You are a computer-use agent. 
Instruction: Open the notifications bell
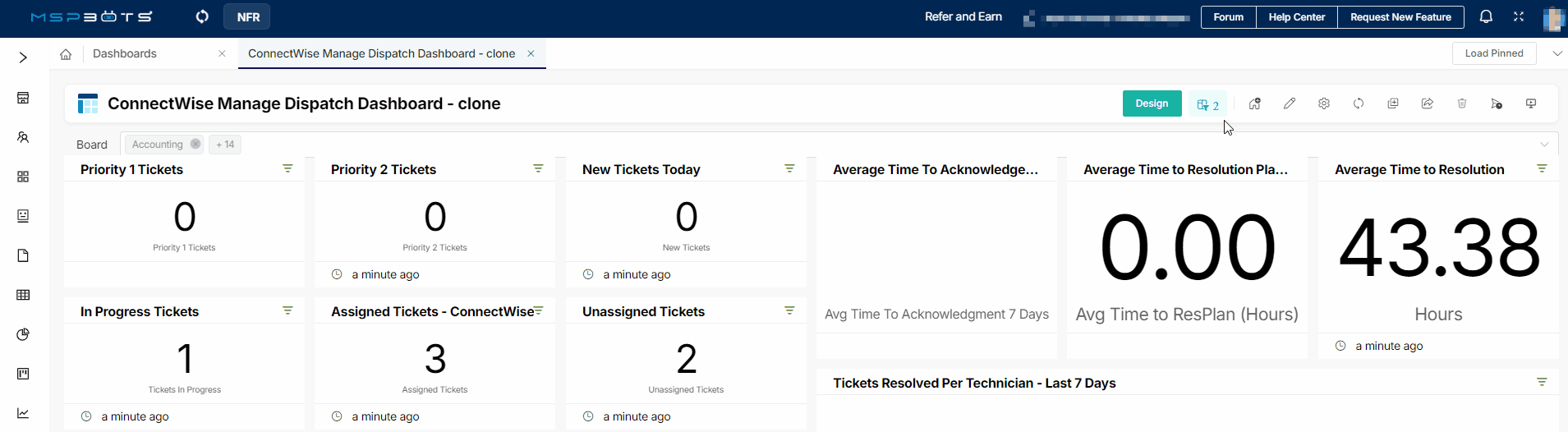coord(1486,16)
